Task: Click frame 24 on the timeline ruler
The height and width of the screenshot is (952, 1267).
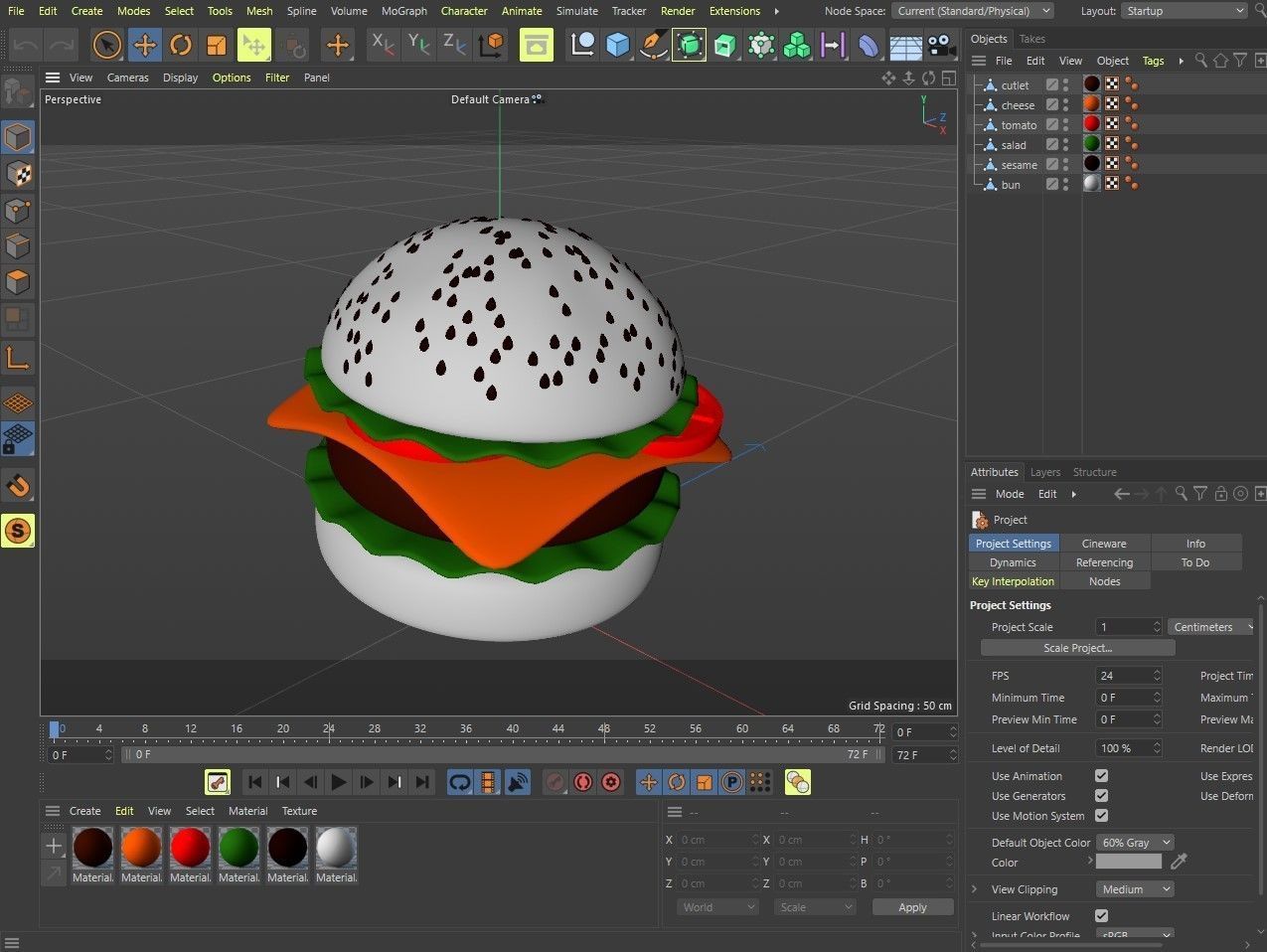Action: tap(329, 730)
